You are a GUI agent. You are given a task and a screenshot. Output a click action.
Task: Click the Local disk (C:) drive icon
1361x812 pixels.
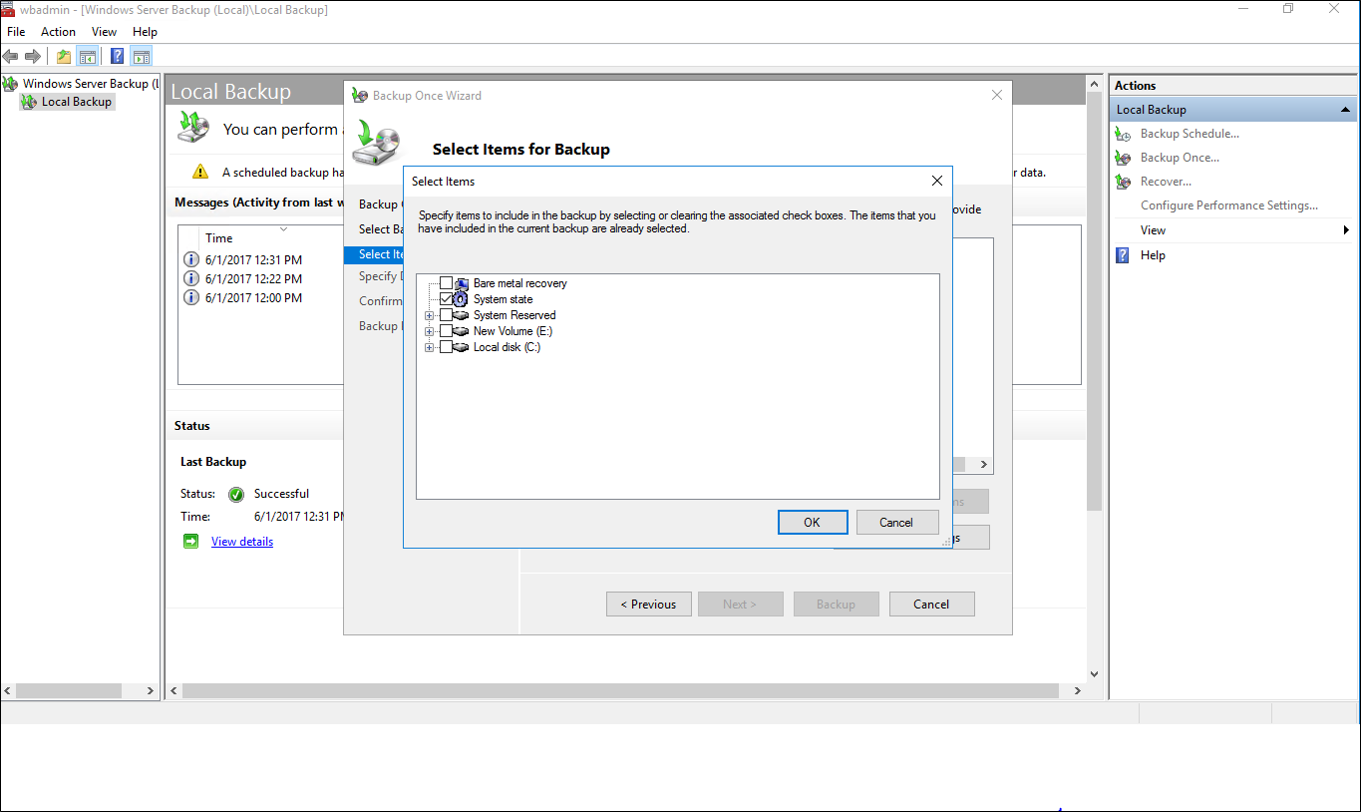point(461,347)
